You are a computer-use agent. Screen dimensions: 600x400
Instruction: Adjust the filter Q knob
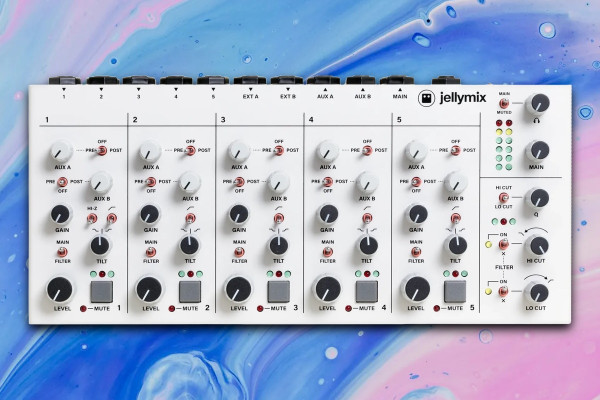(538, 198)
